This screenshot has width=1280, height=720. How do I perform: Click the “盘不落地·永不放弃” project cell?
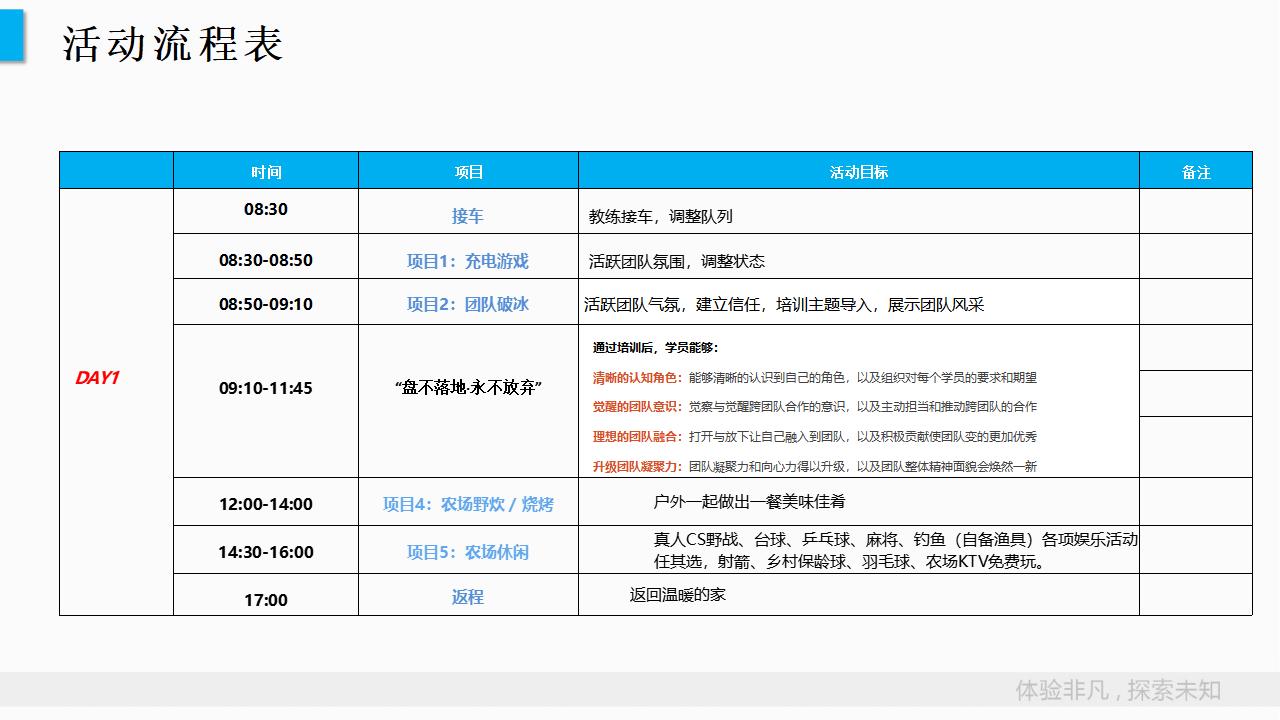pyautogui.click(x=468, y=387)
